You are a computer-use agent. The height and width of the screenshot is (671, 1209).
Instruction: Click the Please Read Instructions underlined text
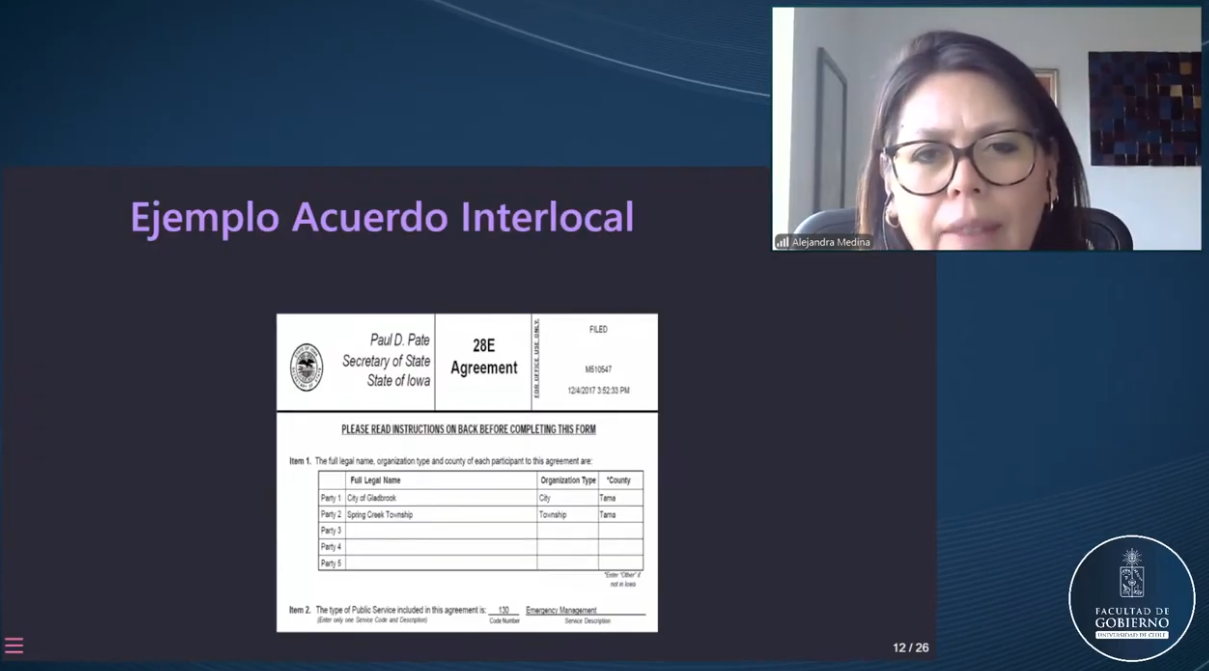pyautogui.click(x=468, y=430)
